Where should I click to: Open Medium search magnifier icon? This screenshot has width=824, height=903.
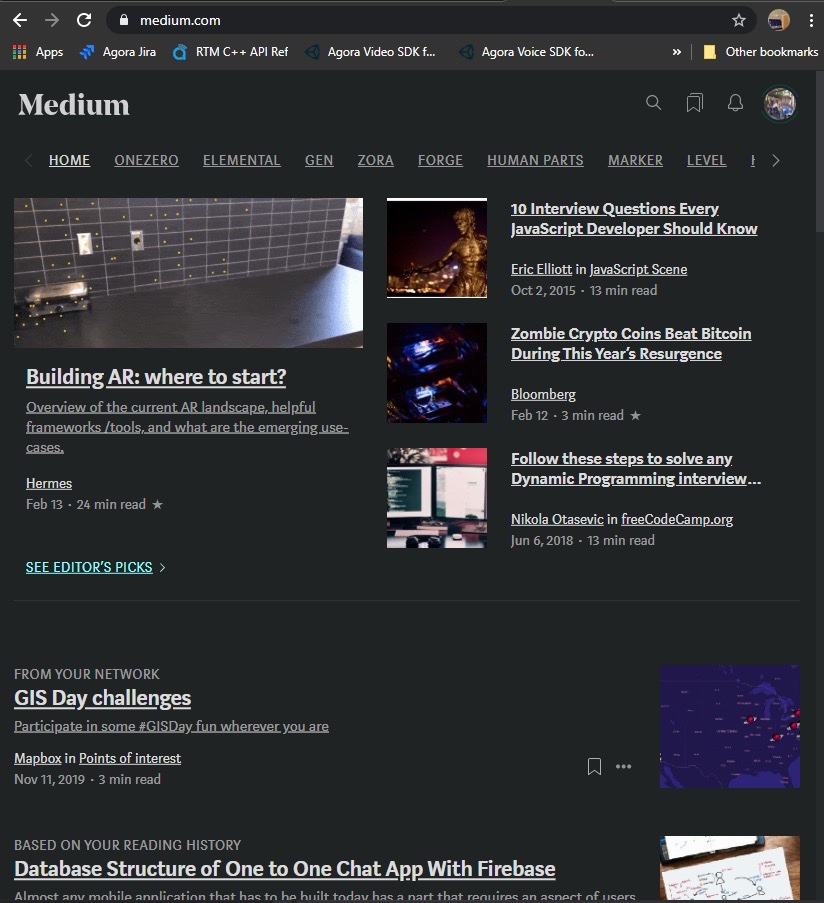coord(653,103)
